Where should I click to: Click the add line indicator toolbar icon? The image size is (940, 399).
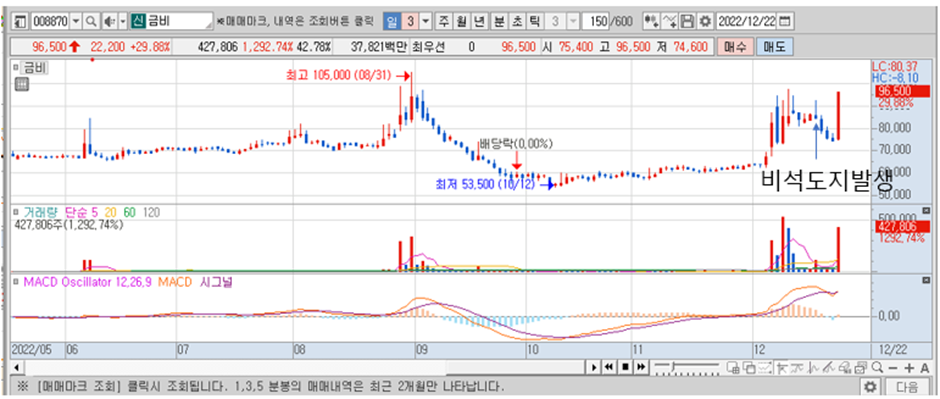[670, 22]
